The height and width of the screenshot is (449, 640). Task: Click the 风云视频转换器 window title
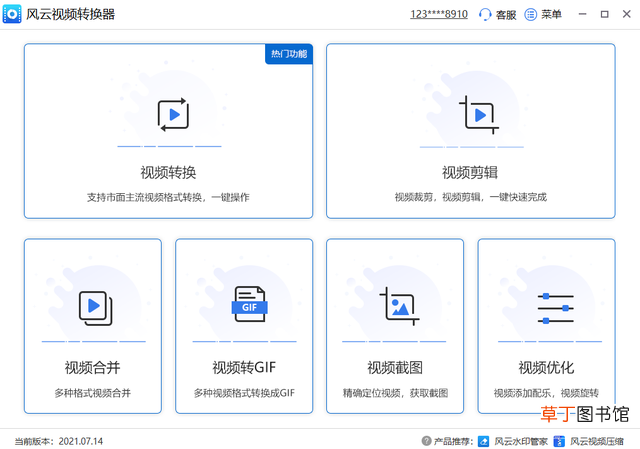tap(70, 14)
